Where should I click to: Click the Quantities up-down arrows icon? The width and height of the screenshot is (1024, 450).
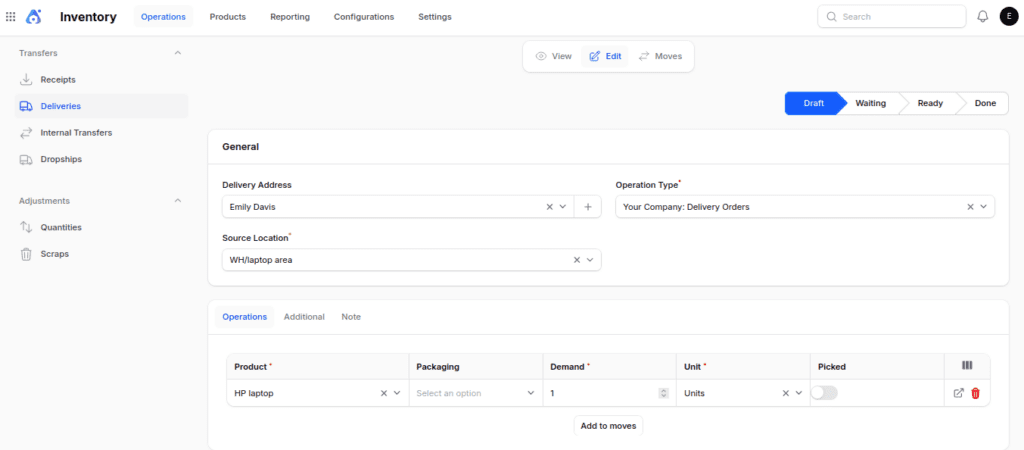26,227
